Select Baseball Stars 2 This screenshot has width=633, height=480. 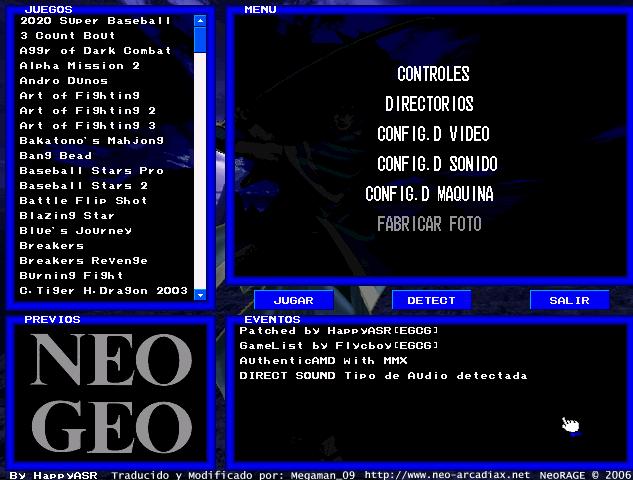(x=84, y=185)
